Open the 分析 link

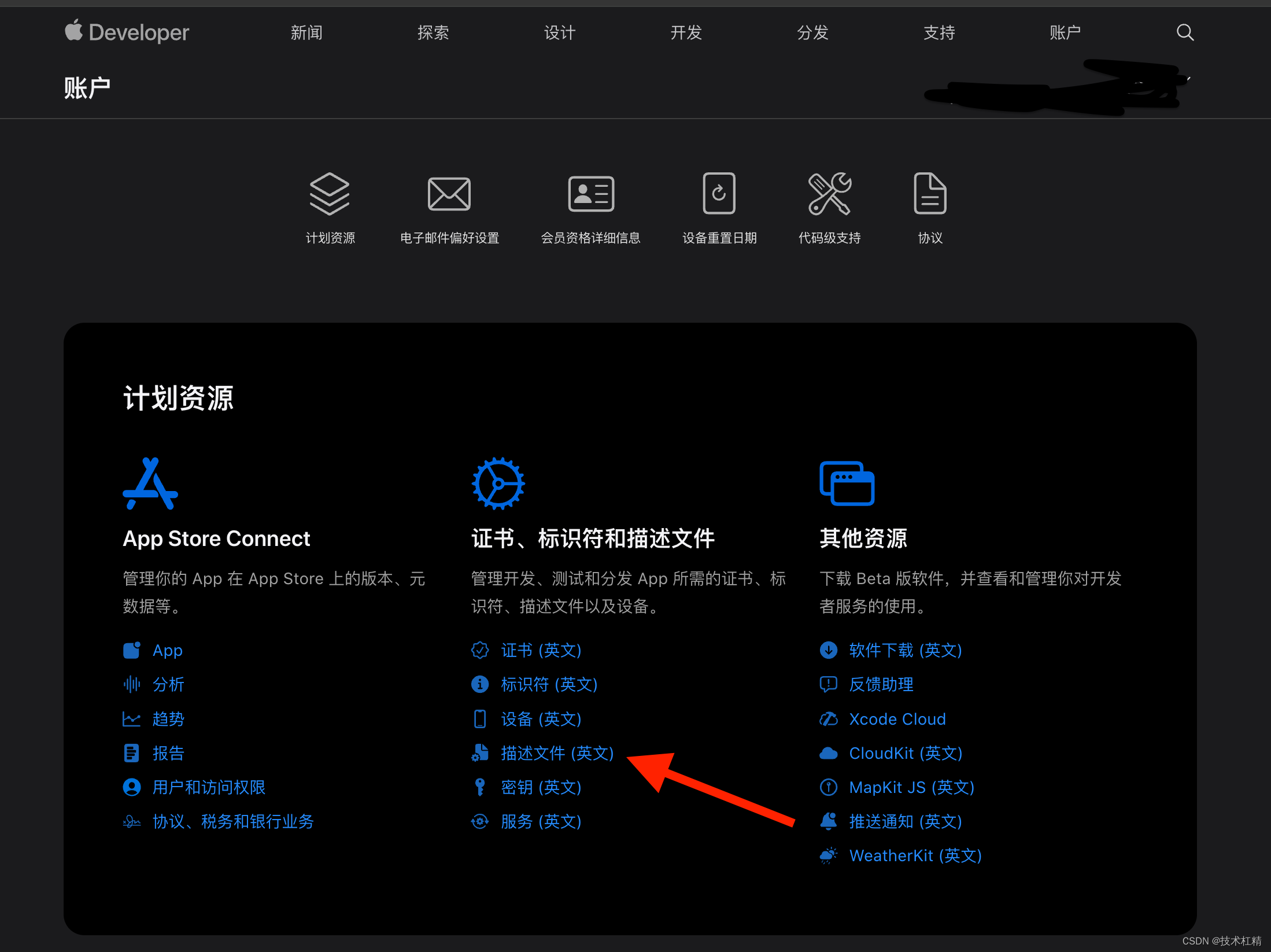[168, 684]
